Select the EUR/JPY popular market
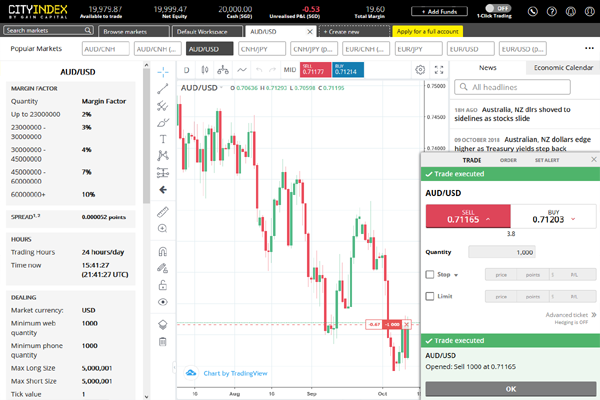600x400 pixels. [x=418, y=49]
